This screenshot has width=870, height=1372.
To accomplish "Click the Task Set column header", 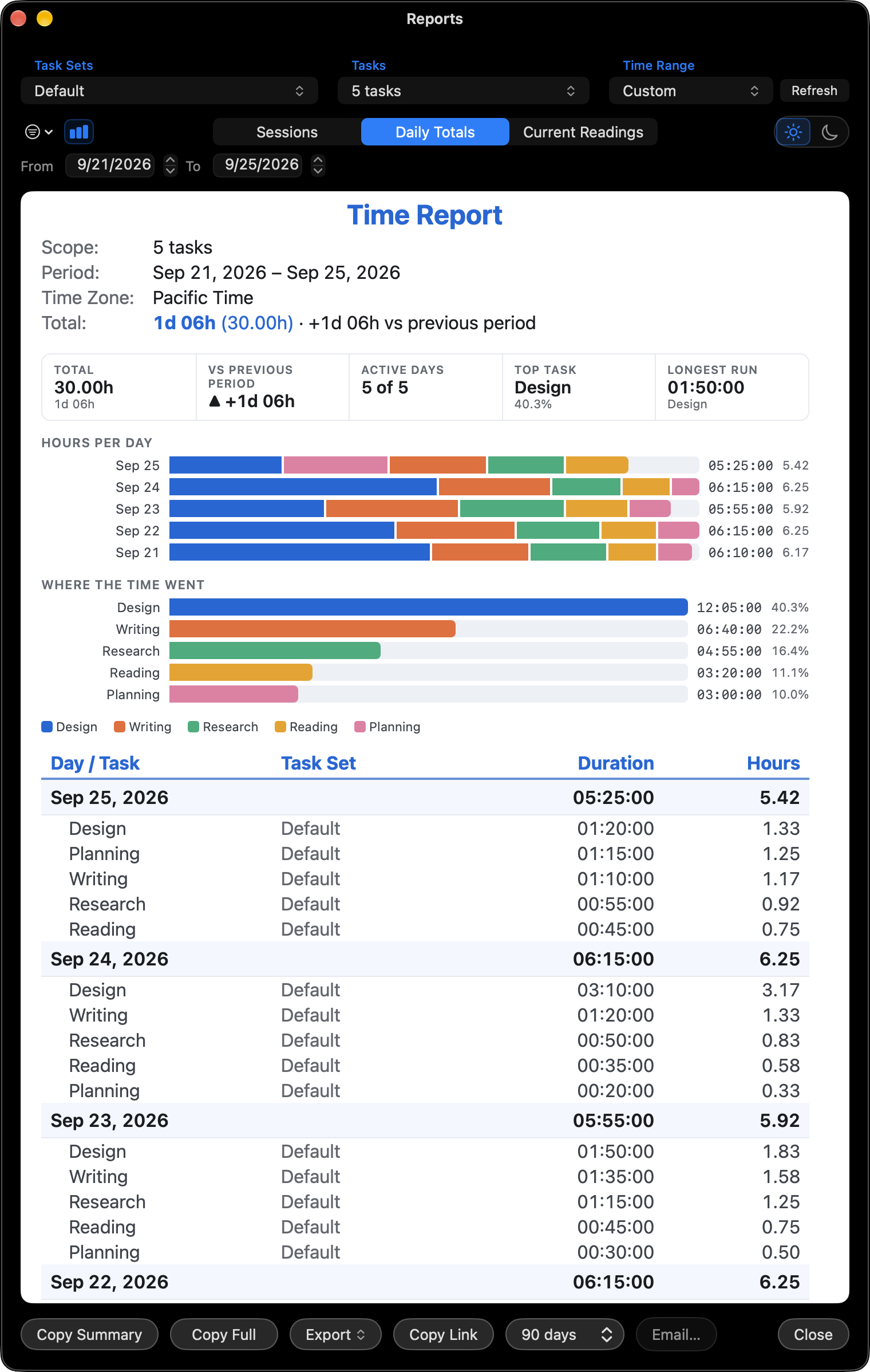I will point(318,763).
